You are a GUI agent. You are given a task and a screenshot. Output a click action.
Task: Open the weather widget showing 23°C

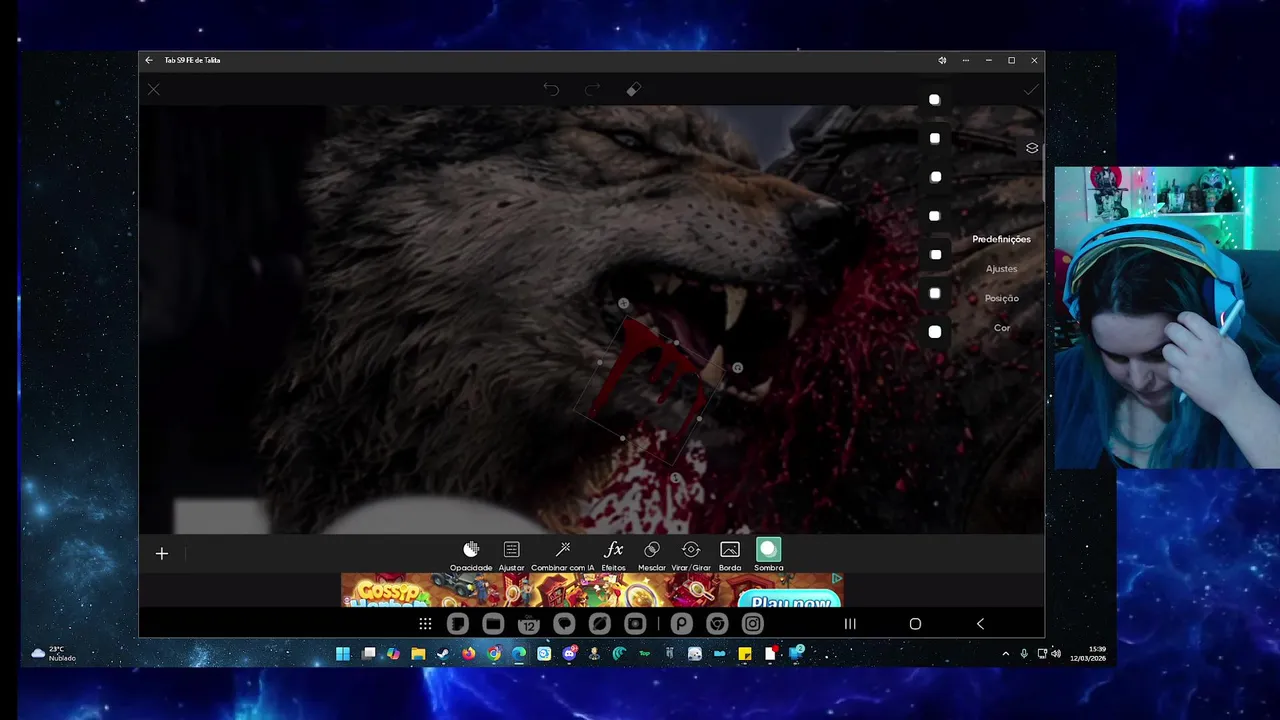[54, 654]
